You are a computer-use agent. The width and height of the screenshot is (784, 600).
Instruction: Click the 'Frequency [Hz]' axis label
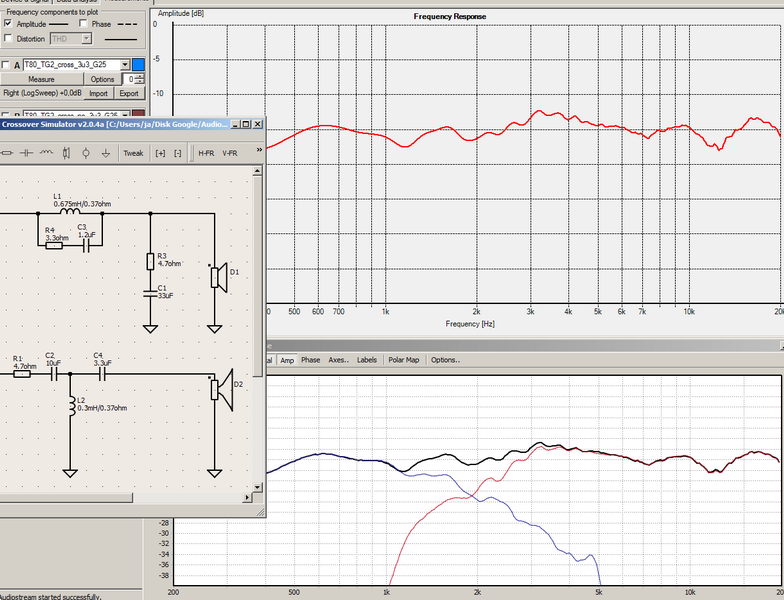click(470, 324)
